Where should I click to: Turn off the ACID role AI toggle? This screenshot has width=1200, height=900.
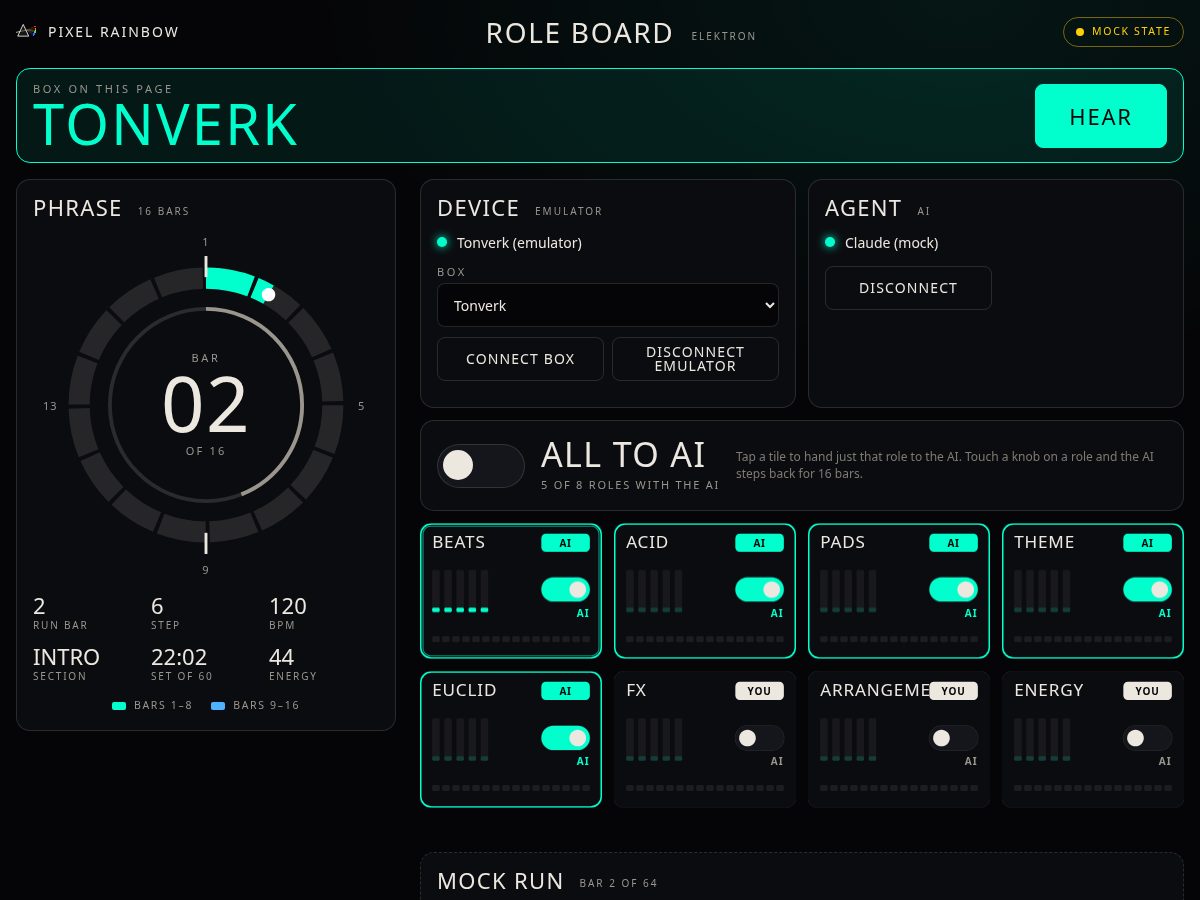point(760,589)
